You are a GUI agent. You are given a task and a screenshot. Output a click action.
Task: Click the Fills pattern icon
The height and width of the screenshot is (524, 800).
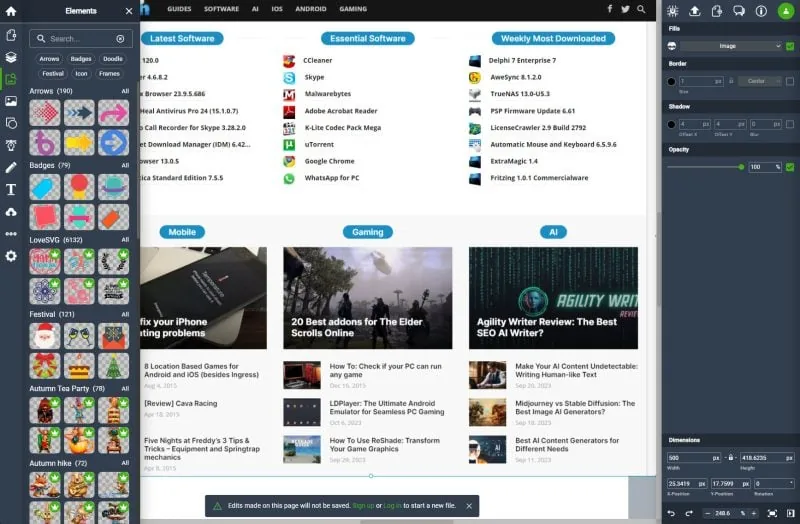click(x=671, y=46)
